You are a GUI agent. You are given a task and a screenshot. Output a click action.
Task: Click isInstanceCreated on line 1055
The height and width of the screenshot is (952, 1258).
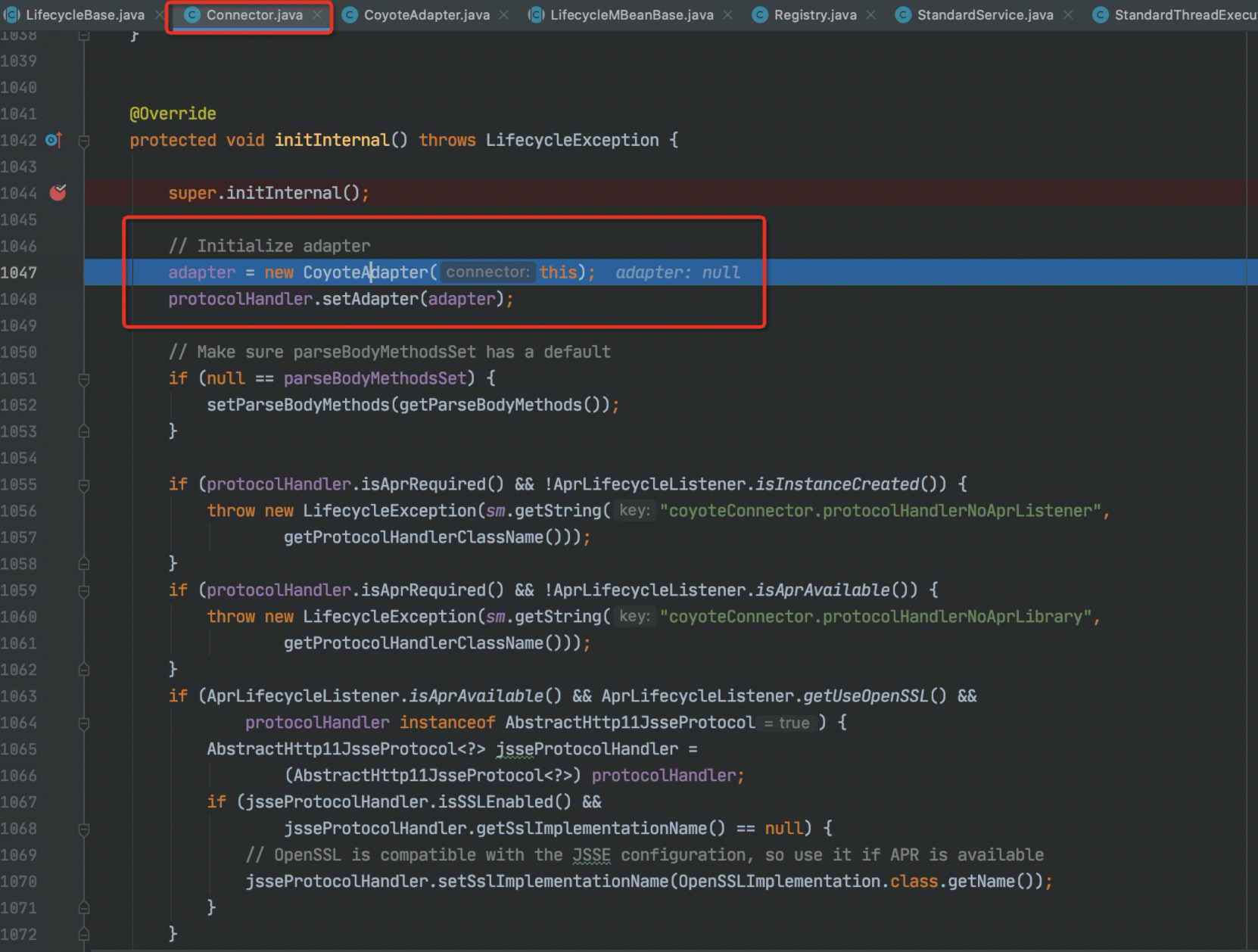click(837, 484)
